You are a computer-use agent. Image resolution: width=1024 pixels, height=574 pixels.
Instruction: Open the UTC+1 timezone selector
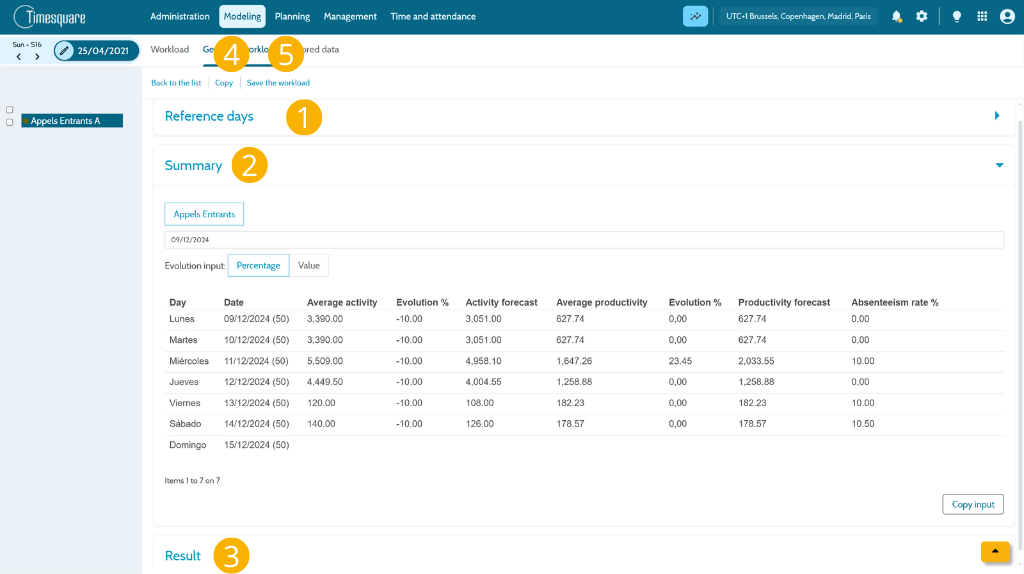tap(798, 16)
